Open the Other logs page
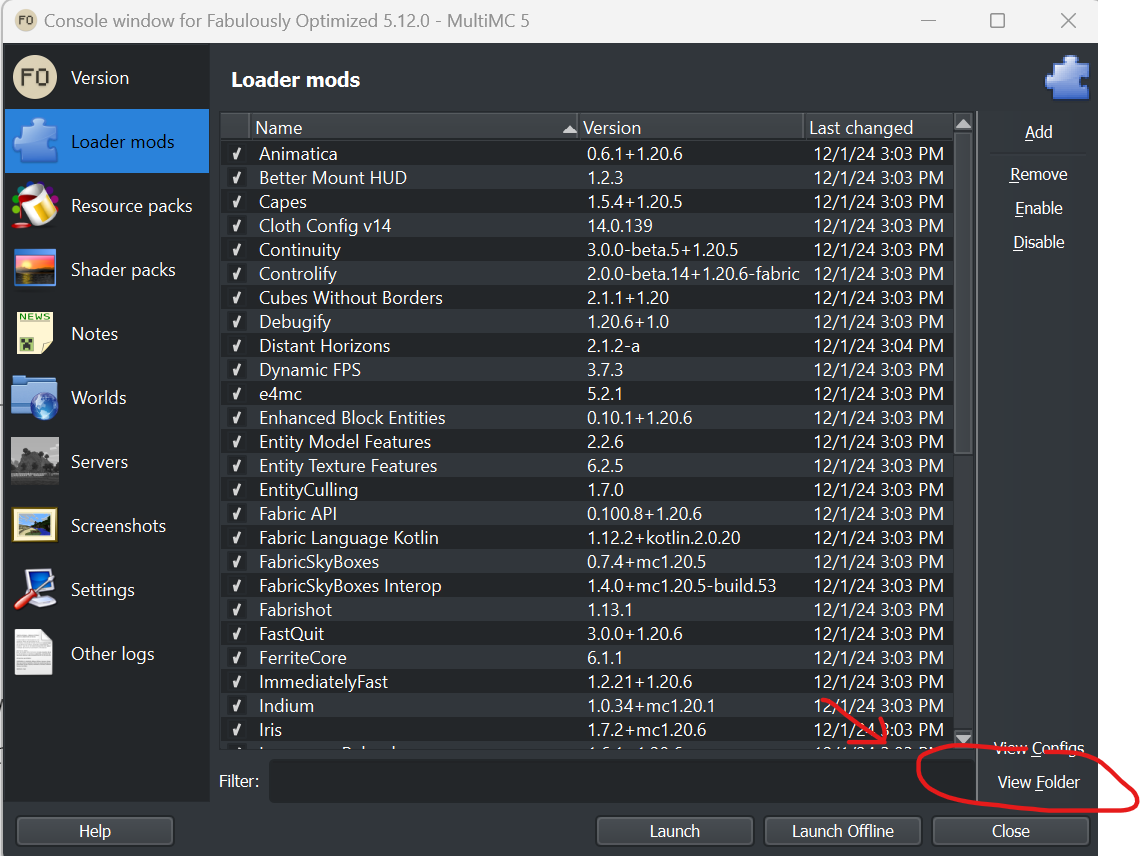The width and height of the screenshot is (1142, 856). (107, 654)
